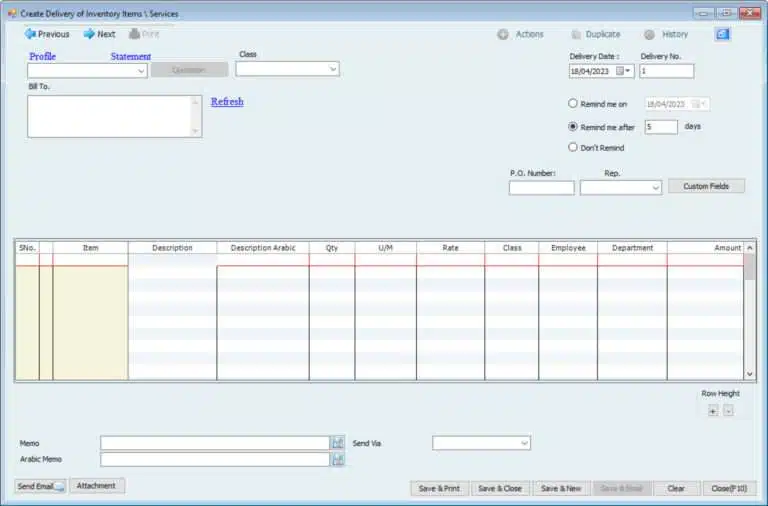The width and height of the screenshot is (768, 506).
Task: Open the Class dropdown list
Action: point(333,69)
